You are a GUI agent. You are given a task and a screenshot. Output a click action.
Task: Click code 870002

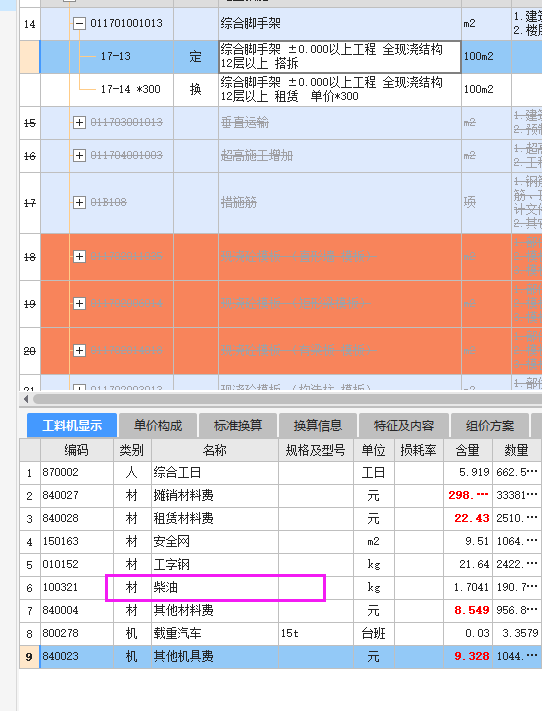pos(60,472)
